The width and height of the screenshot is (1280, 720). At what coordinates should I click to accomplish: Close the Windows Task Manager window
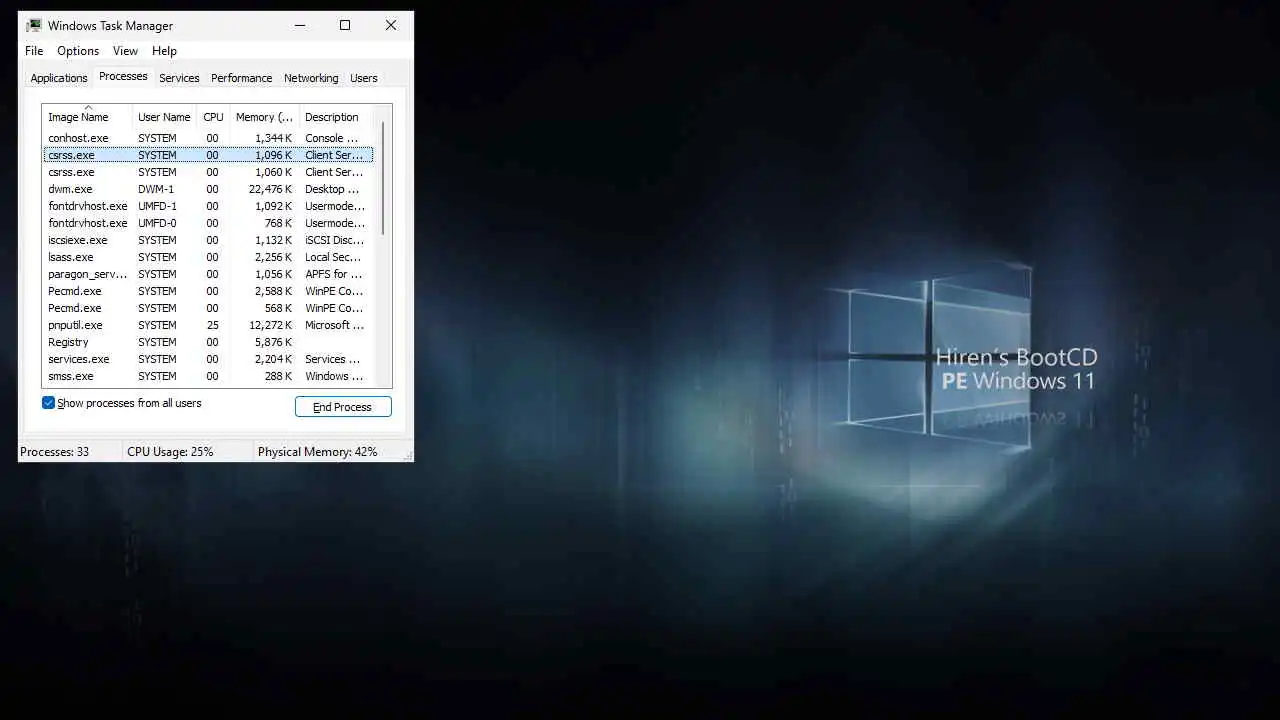391,25
